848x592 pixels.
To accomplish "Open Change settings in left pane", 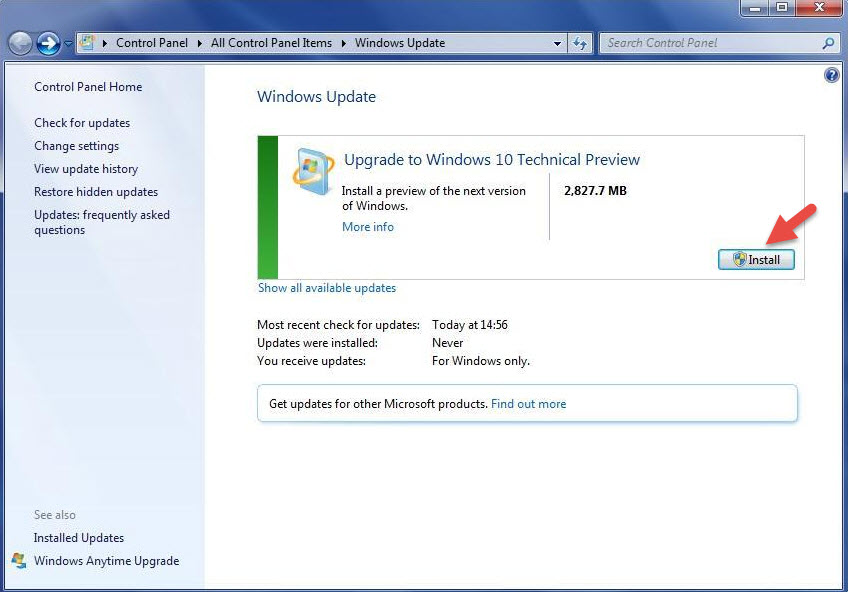I will (76, 146).
